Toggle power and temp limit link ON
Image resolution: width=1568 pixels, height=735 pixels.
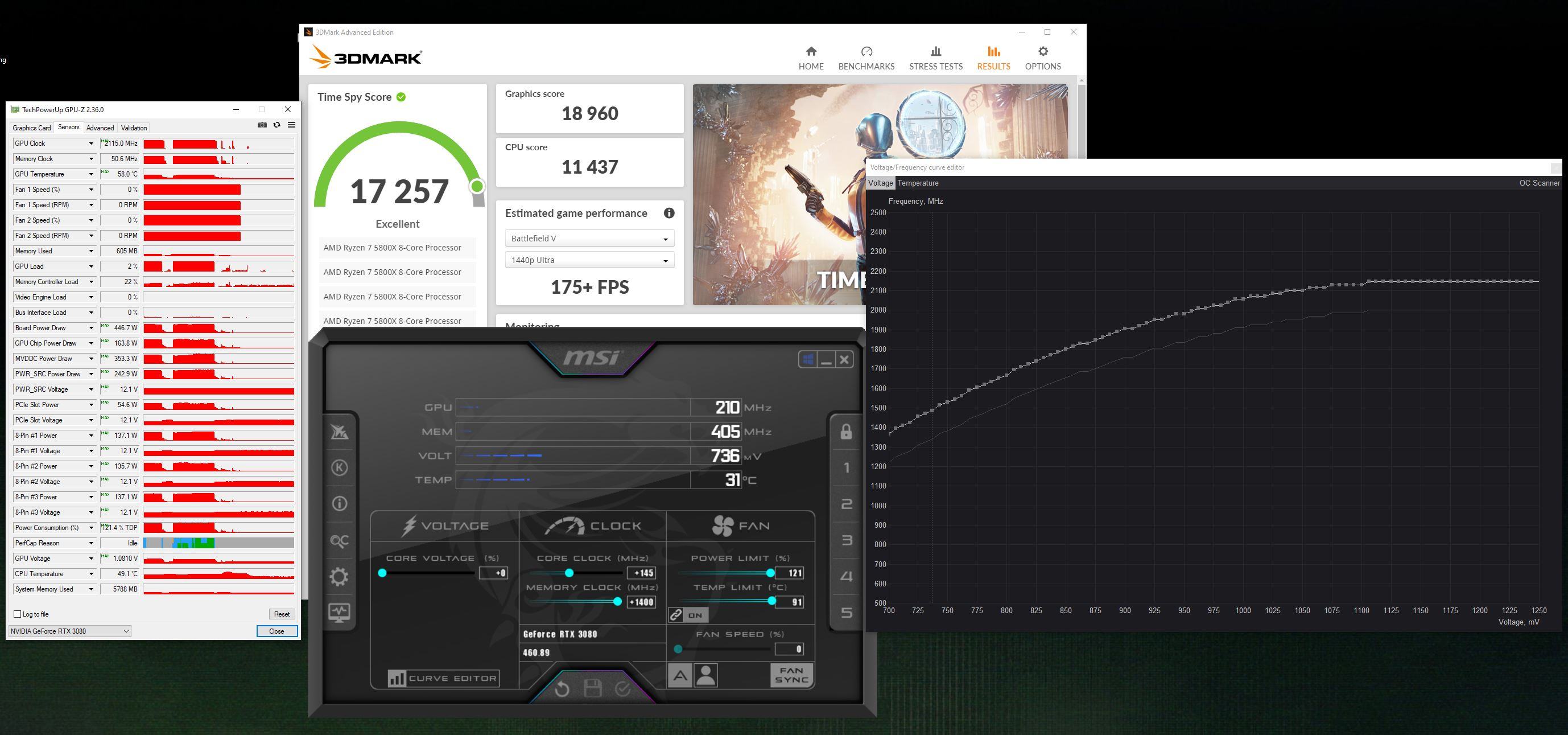(688, 615)
